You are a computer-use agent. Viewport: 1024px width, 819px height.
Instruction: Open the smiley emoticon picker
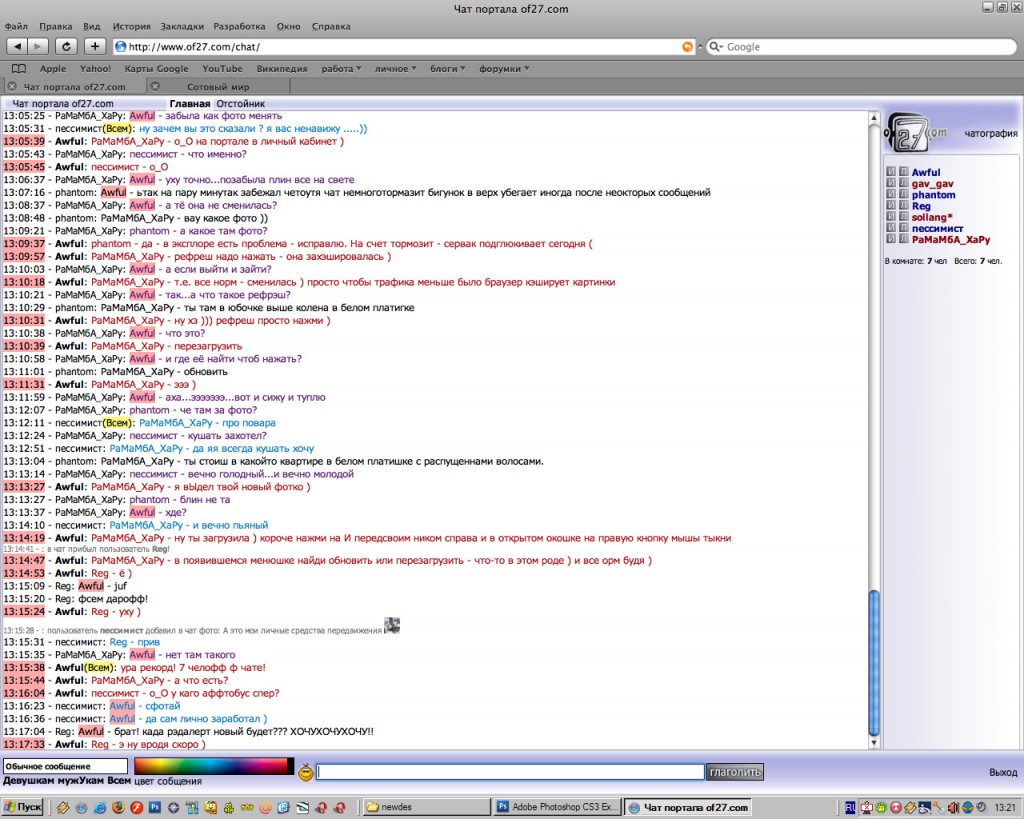pos(305,772)
